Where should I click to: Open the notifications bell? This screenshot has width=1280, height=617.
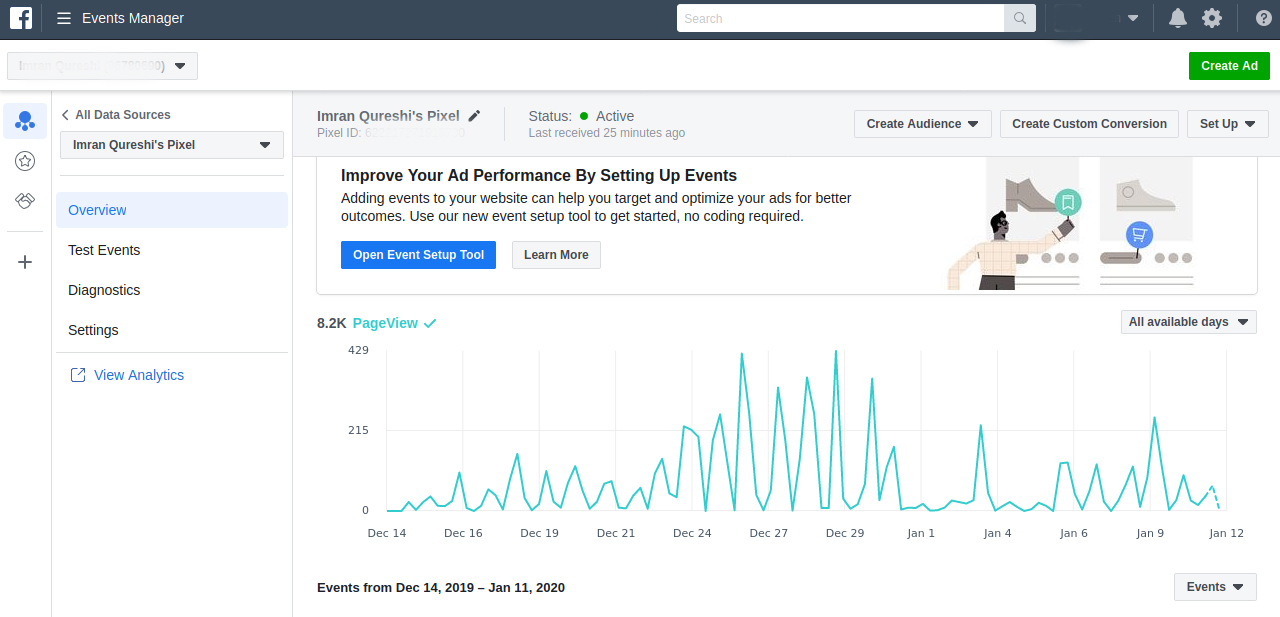click(x=1178, y=18)
